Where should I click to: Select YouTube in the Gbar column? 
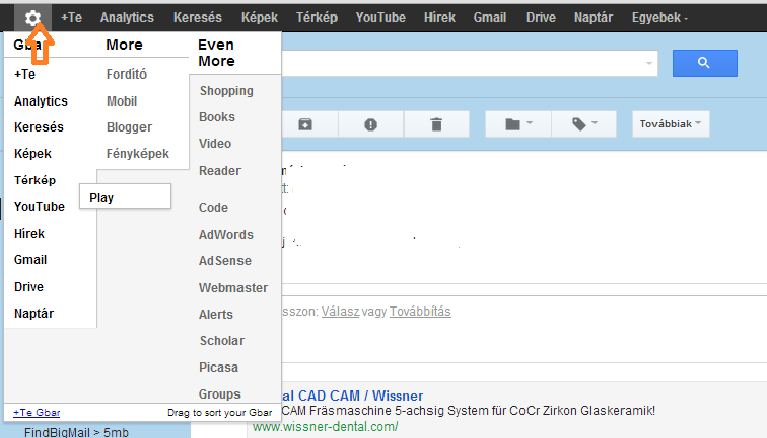39,207
